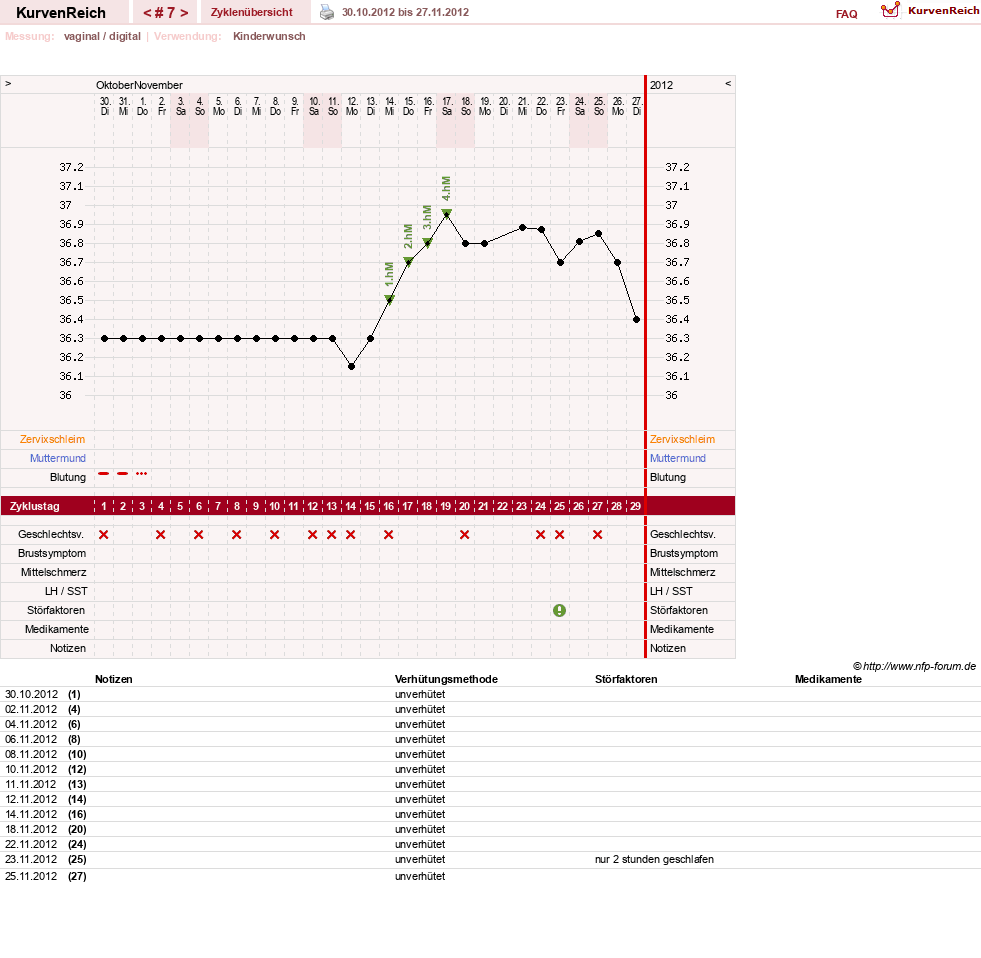Click the KurvenReich logo icon
This screenshot has height=958, width=981.
(890, 10)
